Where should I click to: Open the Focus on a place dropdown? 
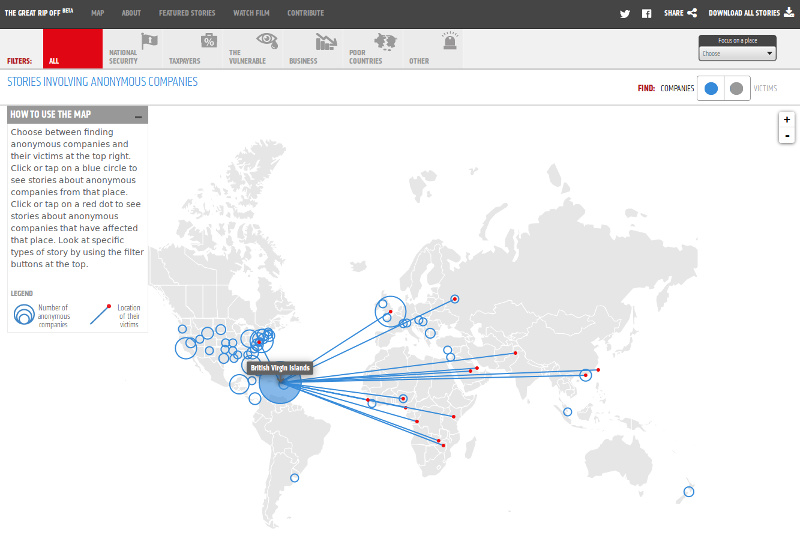[x=737, y=53]
